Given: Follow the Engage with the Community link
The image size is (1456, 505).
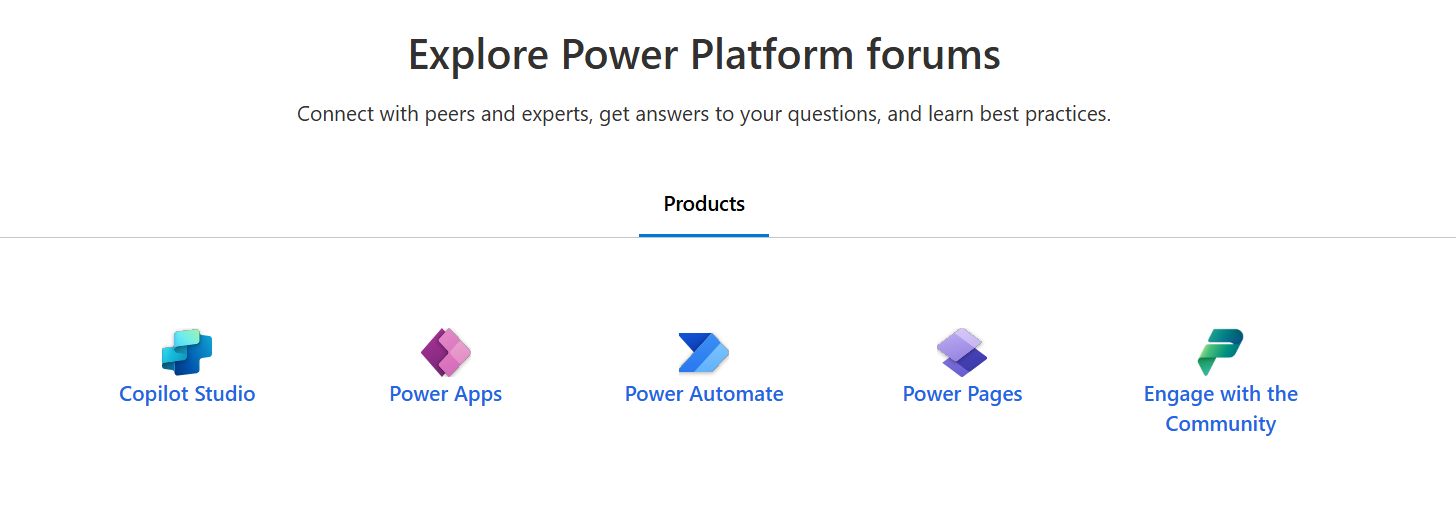Looking at the screenshot, I should tap(1221, 409).
